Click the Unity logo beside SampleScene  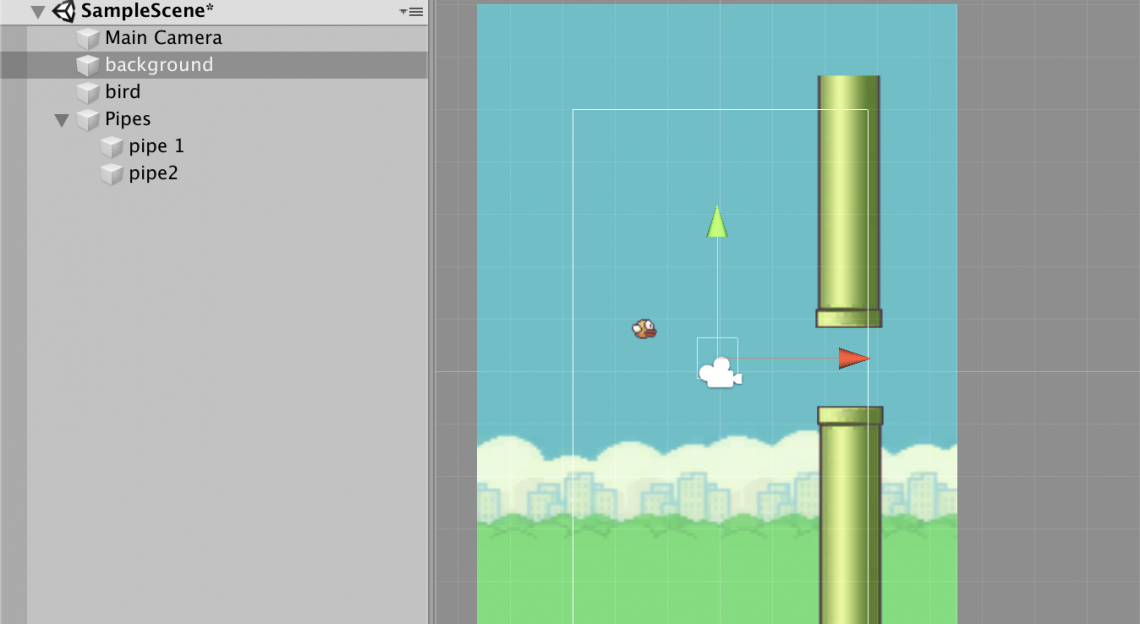[x=64, y=12]
